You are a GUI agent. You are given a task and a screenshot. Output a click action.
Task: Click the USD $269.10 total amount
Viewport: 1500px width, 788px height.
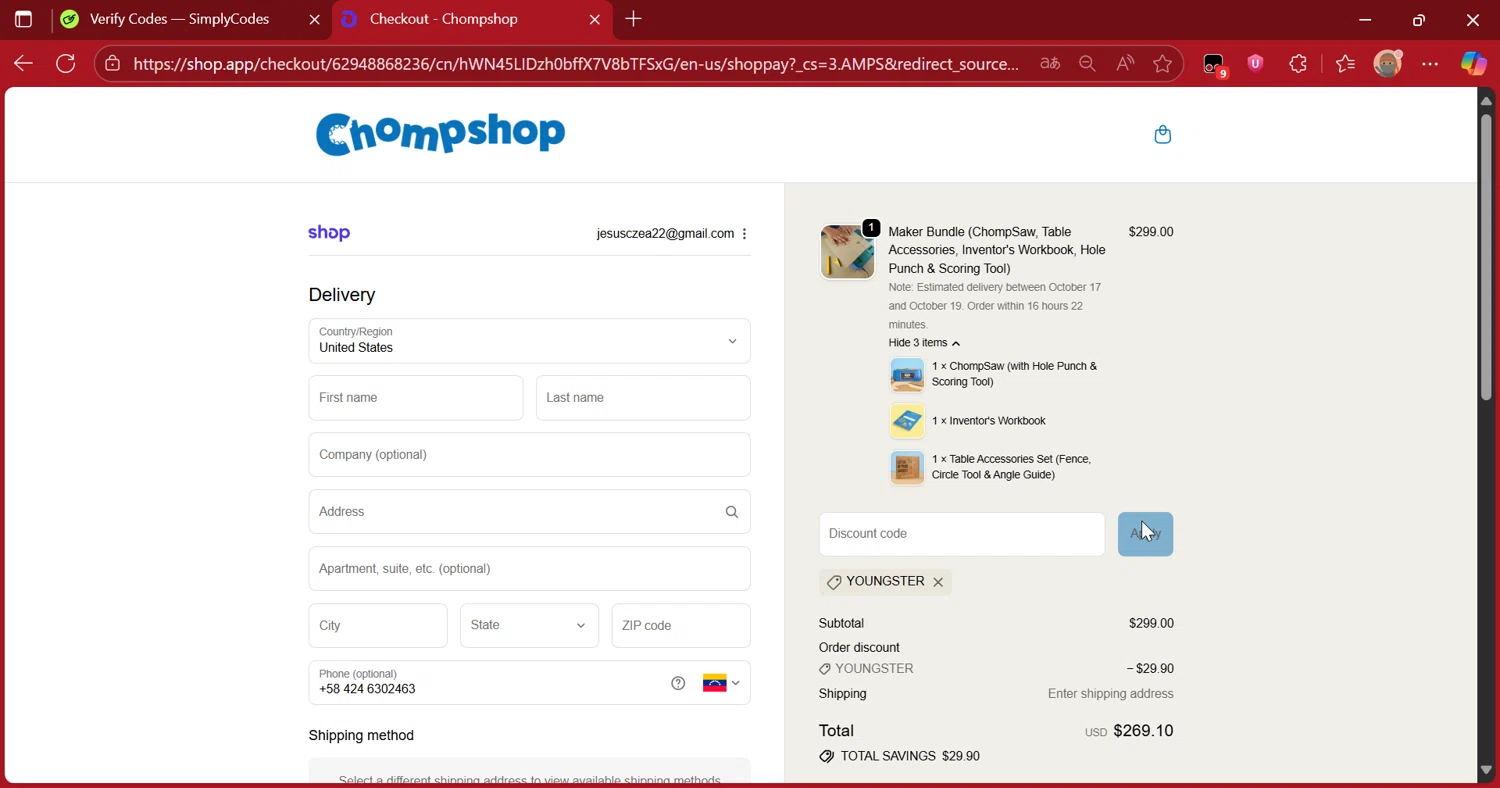[1129, 731]
